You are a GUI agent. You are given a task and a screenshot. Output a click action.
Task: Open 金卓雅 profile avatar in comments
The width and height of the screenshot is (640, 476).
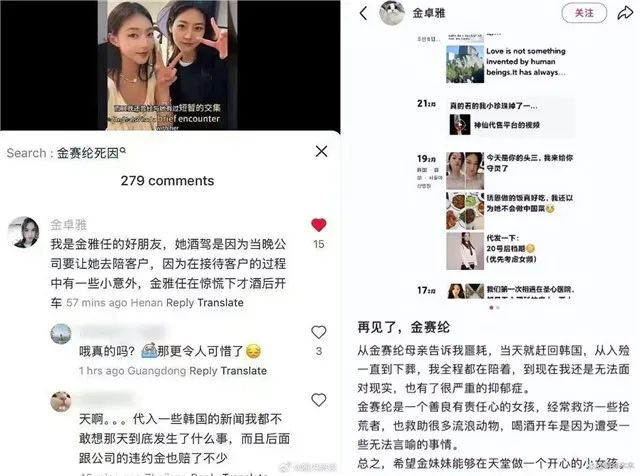(23, 232)
